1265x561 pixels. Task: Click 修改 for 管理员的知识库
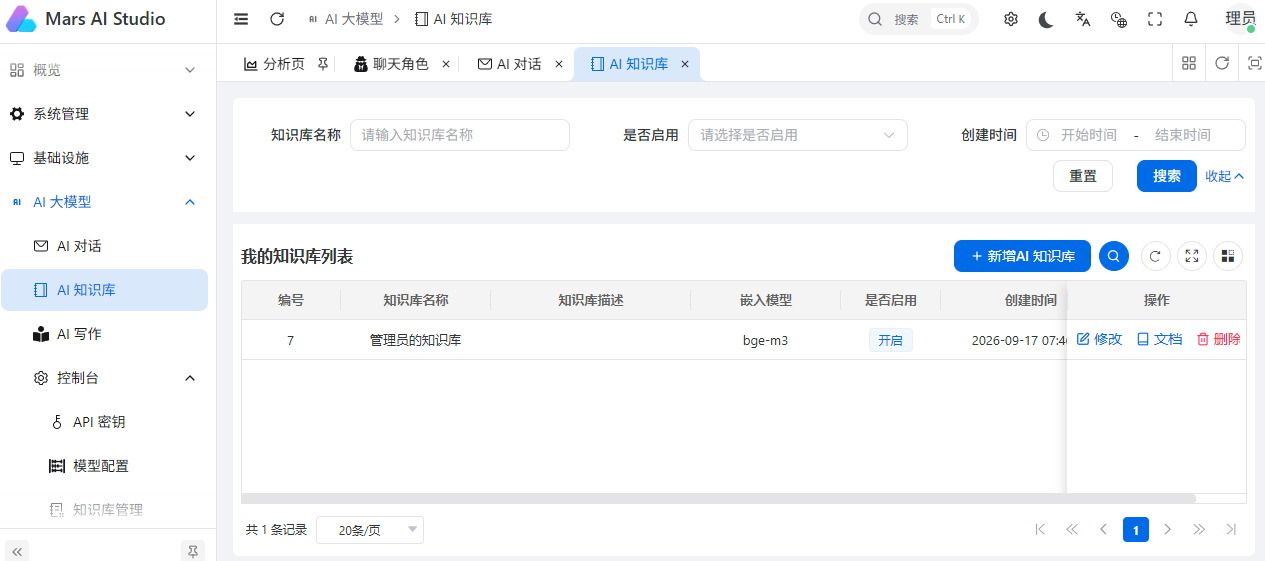[x=1099, y=340]
